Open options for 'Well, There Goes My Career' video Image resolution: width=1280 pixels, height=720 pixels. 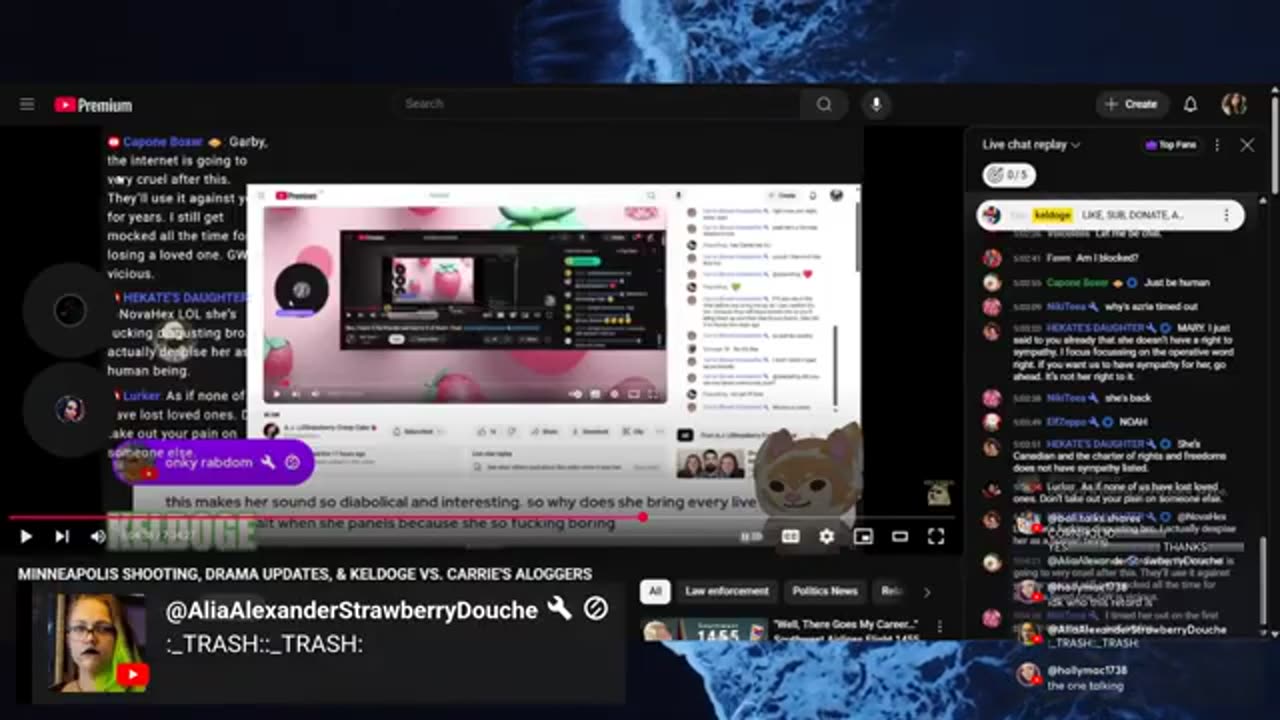click(x=939, y=628)
